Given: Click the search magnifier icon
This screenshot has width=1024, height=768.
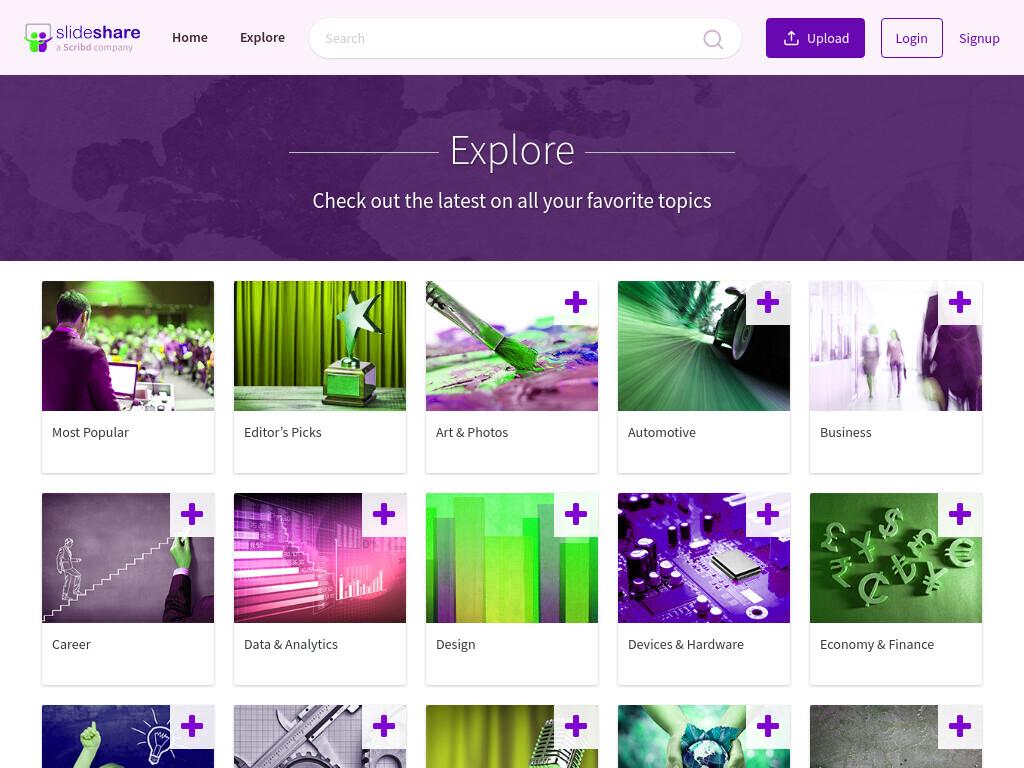Looking at the screenshot, I should (712, 39).
